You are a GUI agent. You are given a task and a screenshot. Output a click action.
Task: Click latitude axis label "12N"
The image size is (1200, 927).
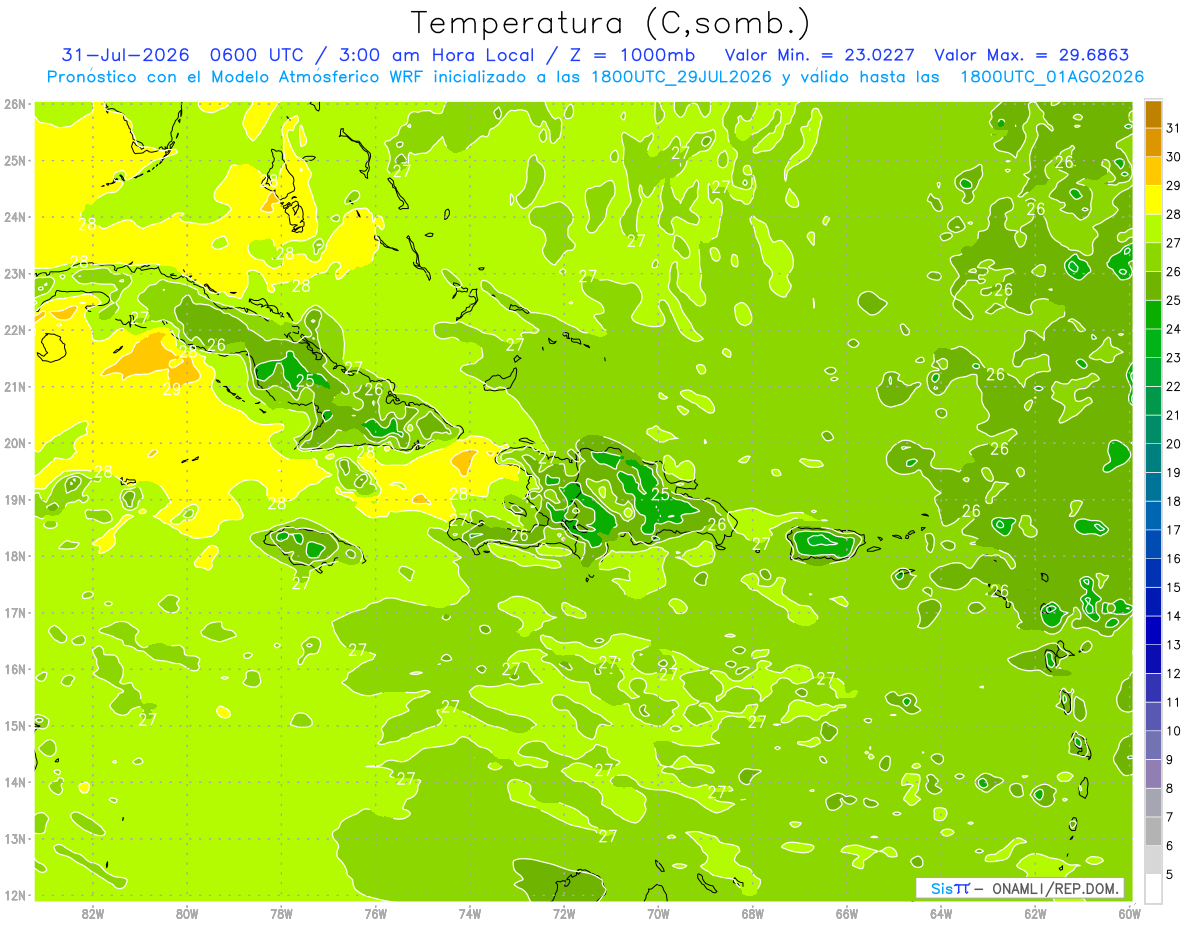point(14,895)
